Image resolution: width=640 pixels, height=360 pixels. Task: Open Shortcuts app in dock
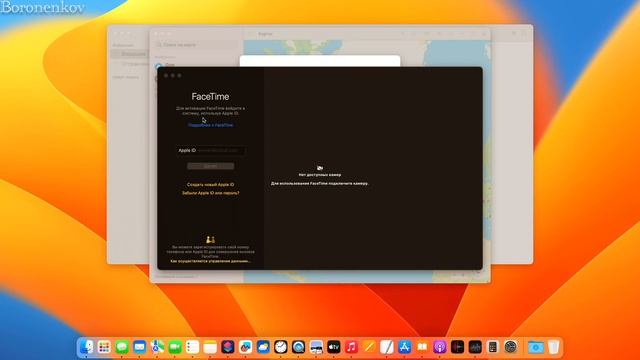[x=228, y=347]
